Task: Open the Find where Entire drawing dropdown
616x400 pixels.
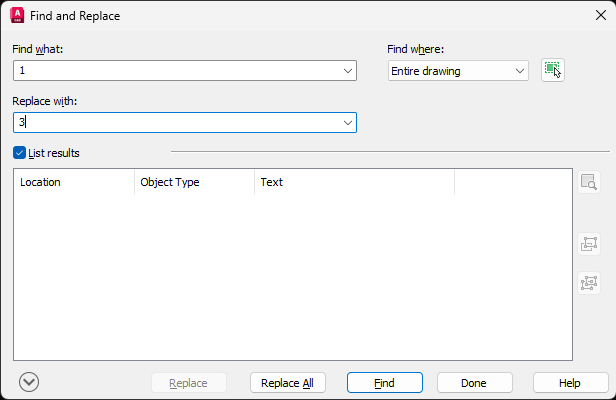Action: point(458,71)
